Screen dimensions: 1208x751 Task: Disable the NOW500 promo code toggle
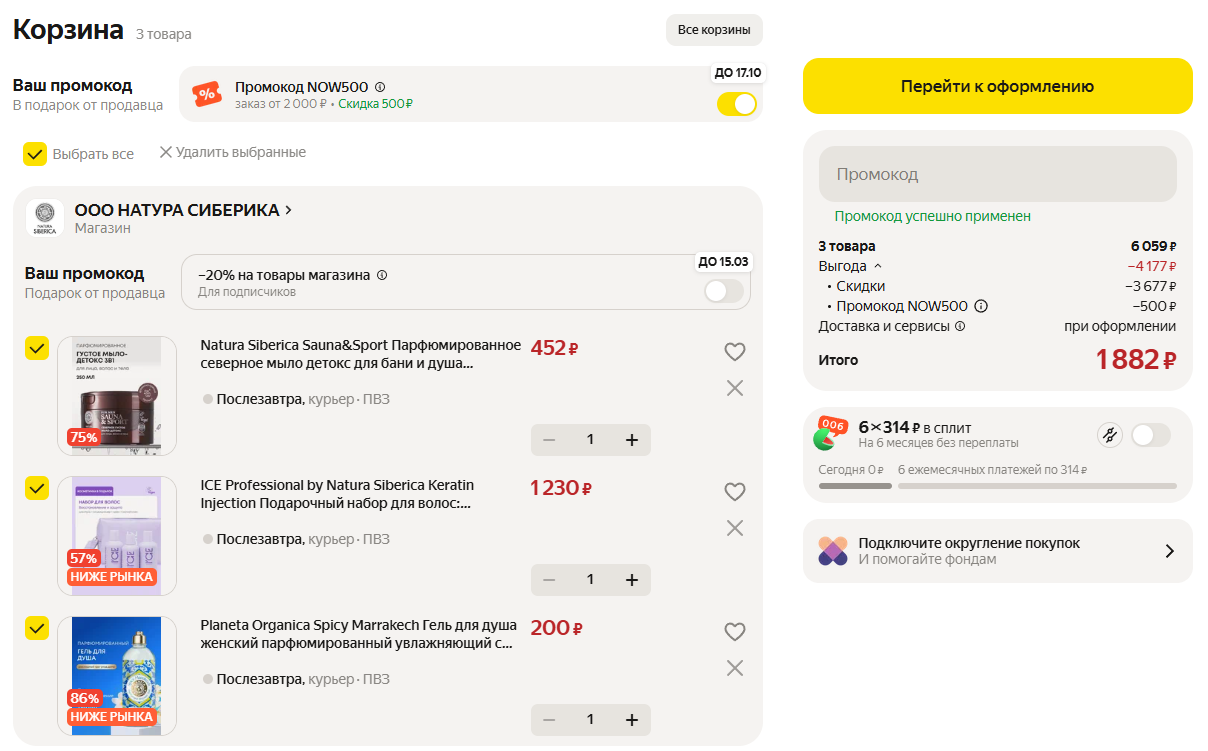(737, 103)
